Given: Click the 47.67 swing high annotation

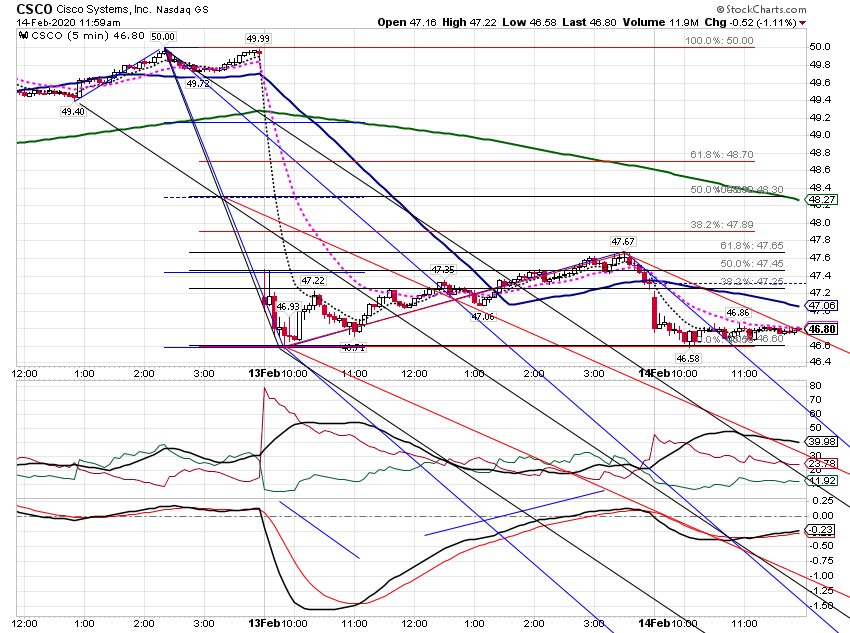Looking at the screenshot, I should tap(623, 242).
